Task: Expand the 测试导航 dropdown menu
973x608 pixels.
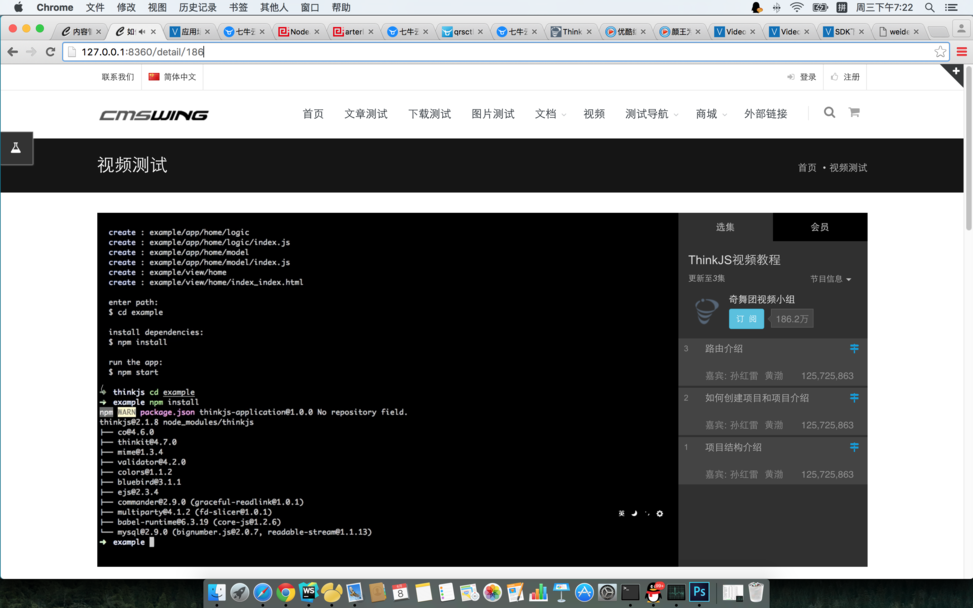Action: point(652,114)
